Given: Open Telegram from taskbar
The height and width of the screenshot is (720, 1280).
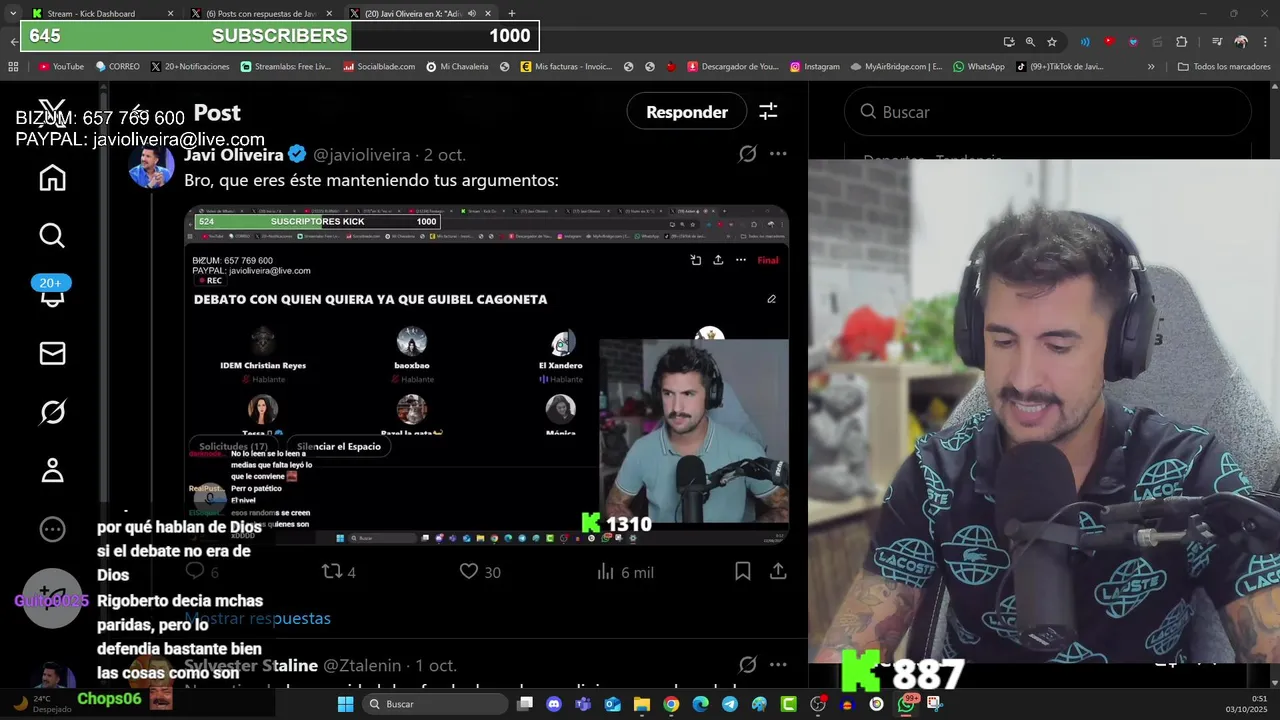Looking at the screenshot, I should coord(730,704).
